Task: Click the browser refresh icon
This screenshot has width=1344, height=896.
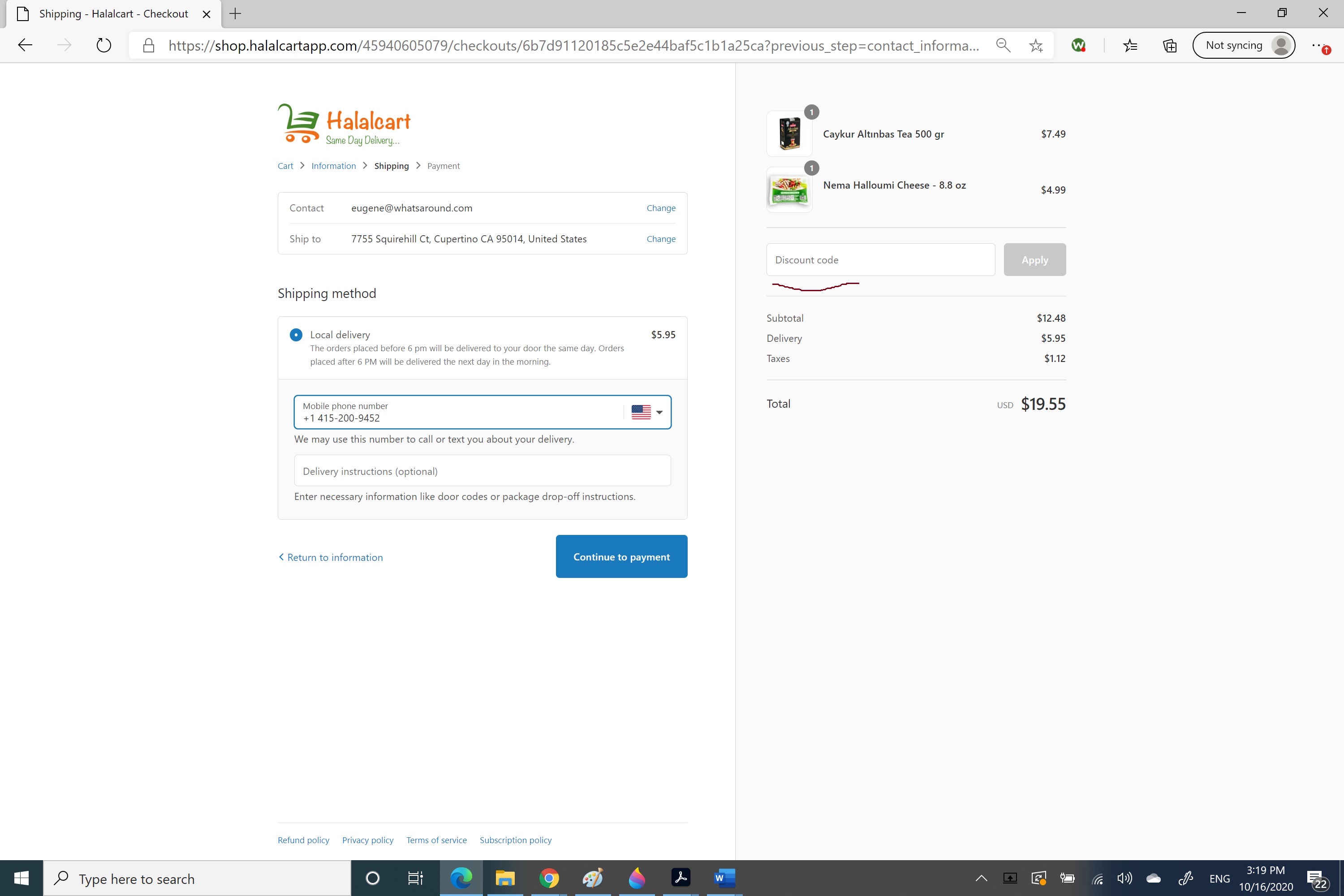Action: tap(103, 45)
